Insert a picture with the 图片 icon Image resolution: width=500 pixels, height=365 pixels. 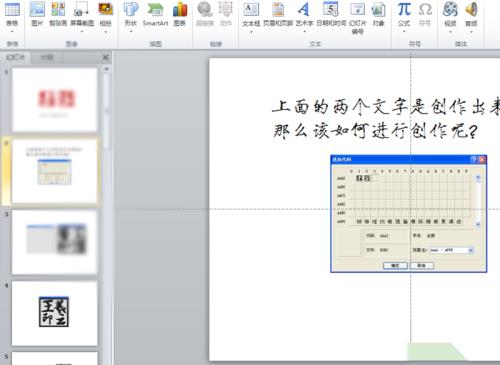[37, 14]
